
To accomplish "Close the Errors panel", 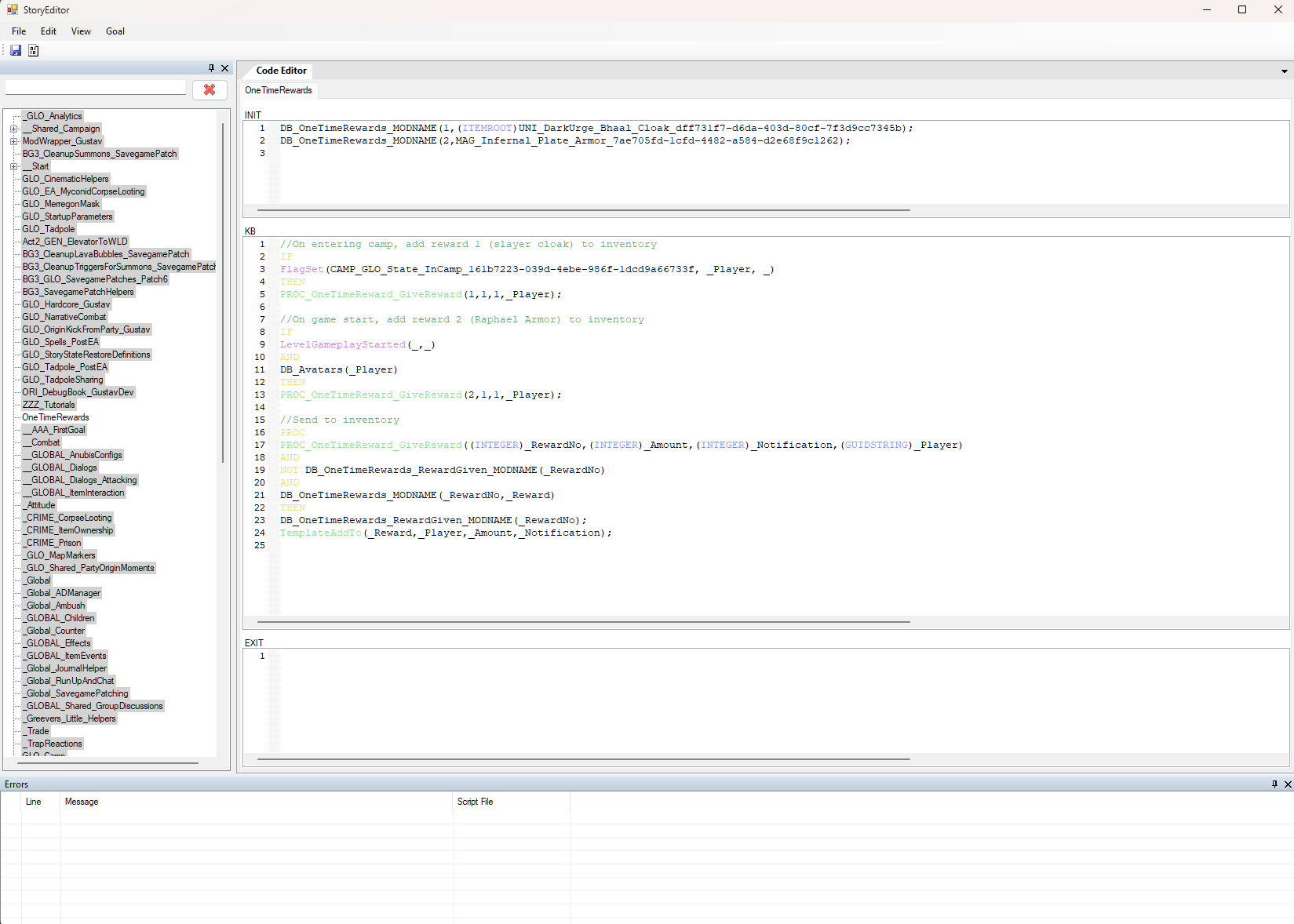I will point(1288,784).
